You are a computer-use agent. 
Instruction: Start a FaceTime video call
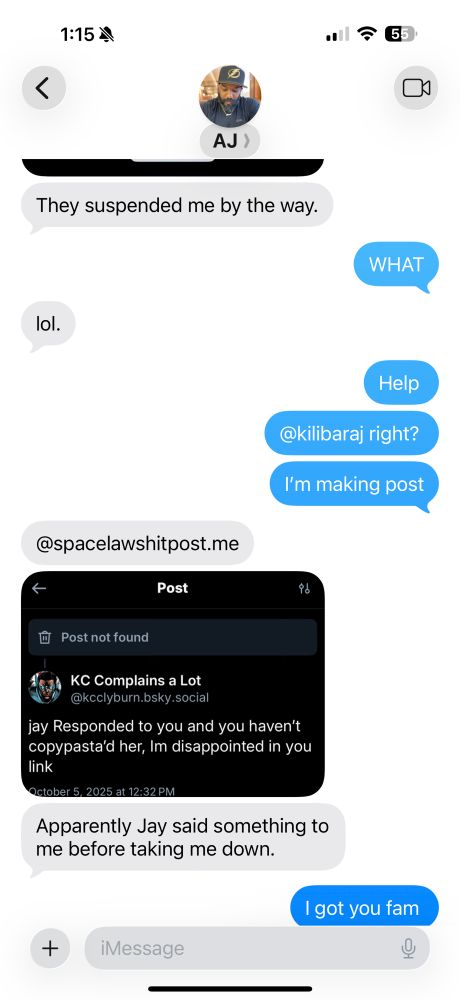click(x=416, y=88)
